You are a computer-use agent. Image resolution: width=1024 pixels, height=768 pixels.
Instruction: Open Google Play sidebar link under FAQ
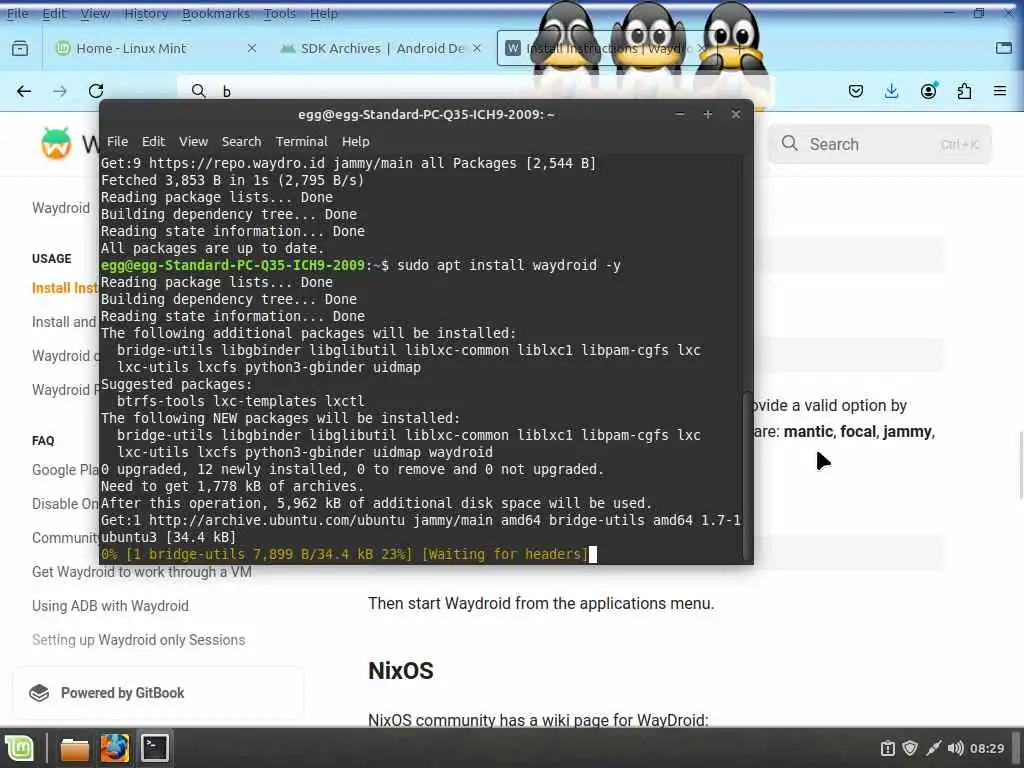tap(65, 470)
